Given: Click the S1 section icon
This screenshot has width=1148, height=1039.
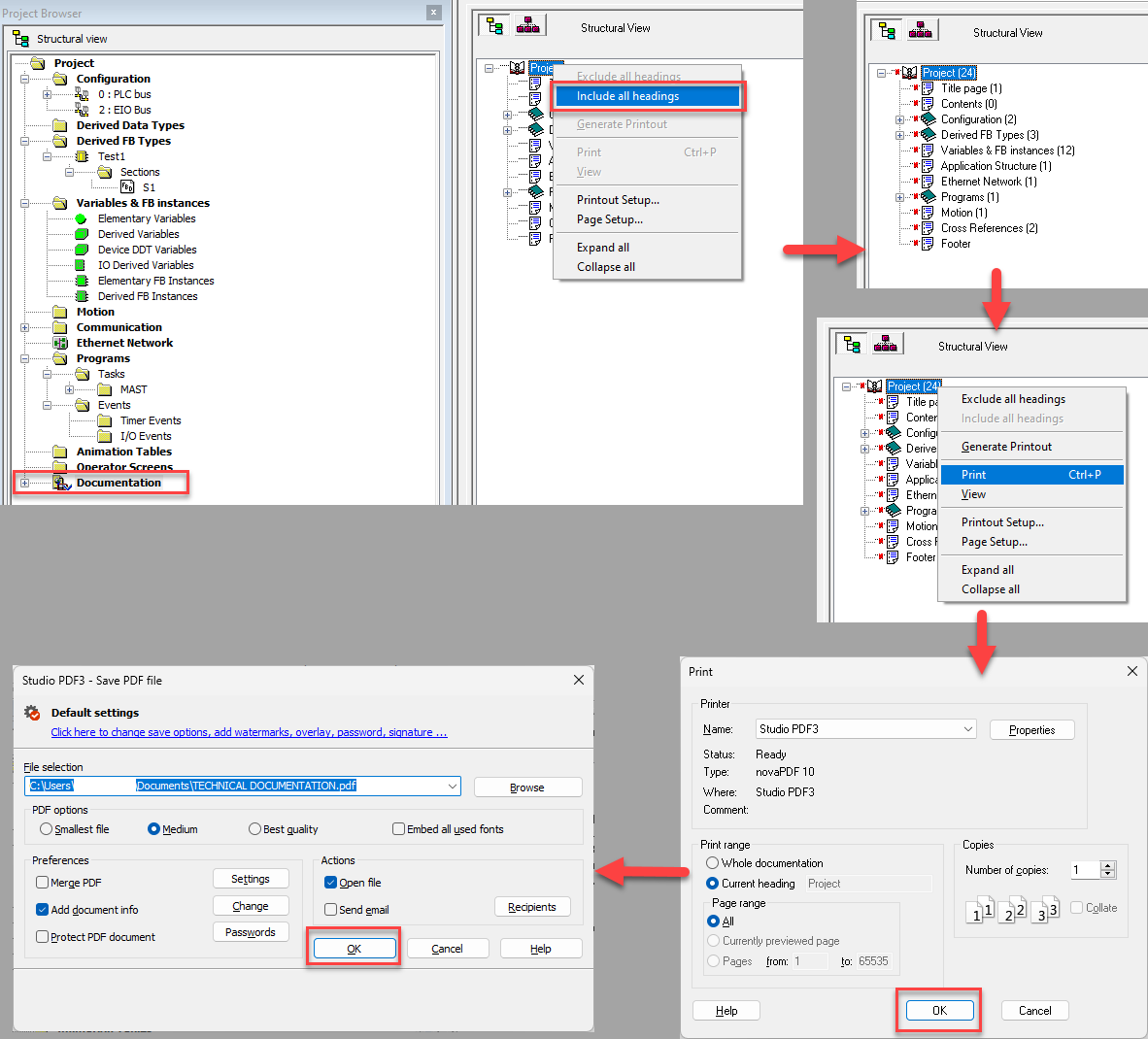Looking at the screenshot, I should (x=127, y=187).
